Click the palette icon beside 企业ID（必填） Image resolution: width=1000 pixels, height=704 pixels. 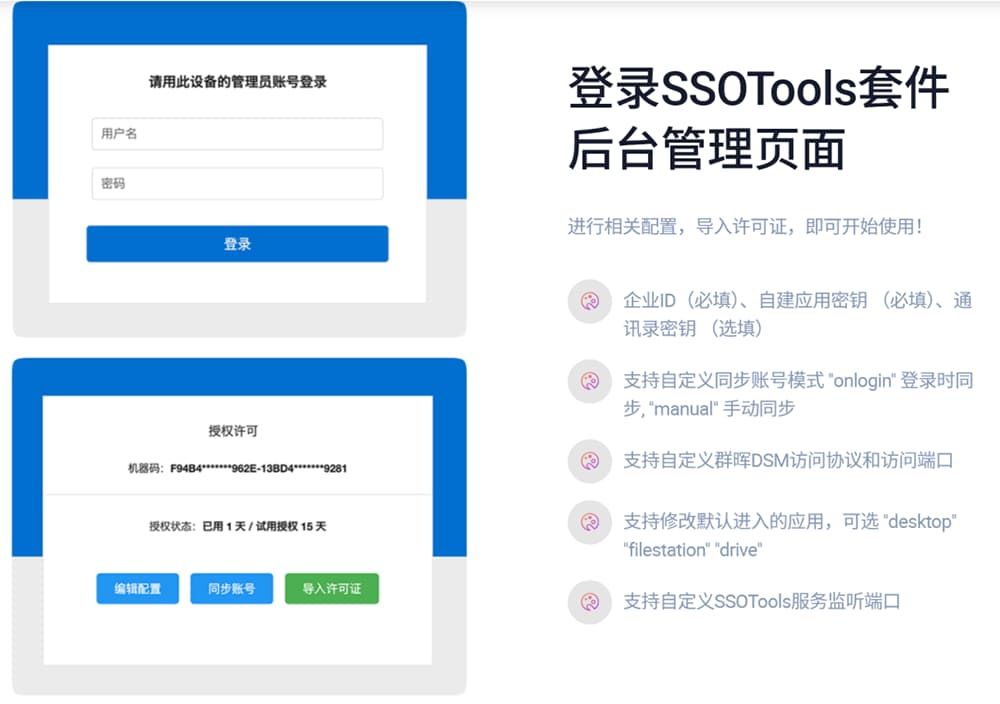(x=590, y=301)
